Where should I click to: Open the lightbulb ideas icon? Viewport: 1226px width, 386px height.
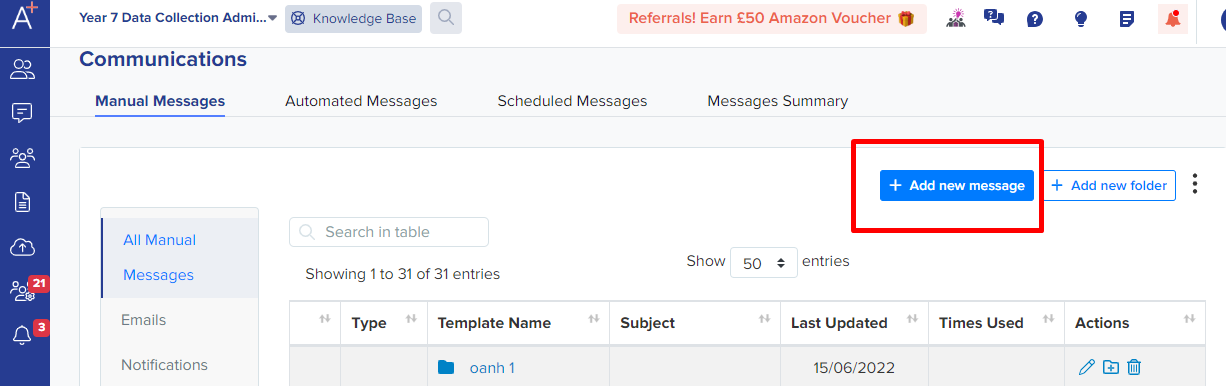coord(1080,19)
